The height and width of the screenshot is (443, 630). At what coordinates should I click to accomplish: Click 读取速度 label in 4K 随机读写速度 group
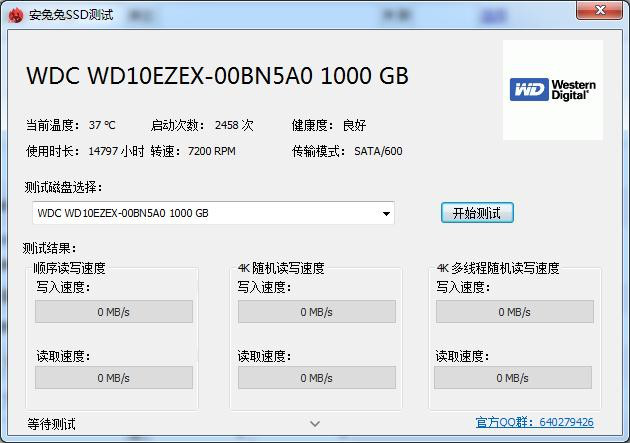(264, 356)
